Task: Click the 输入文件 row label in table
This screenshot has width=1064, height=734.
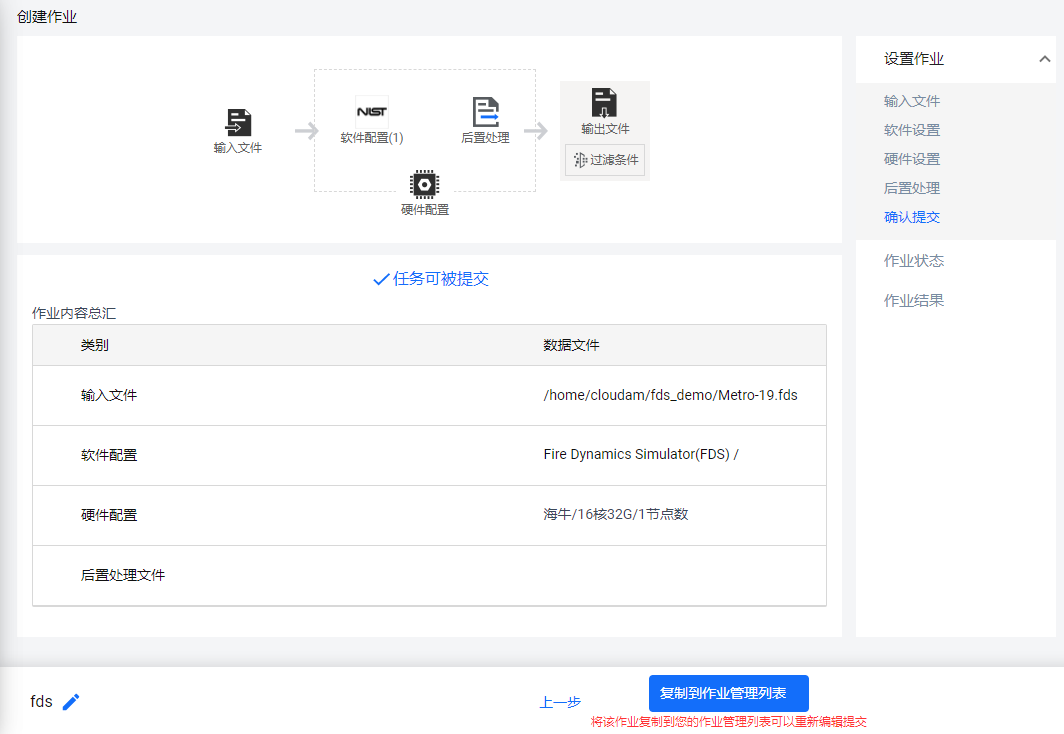Action: [x=109, y=395]
